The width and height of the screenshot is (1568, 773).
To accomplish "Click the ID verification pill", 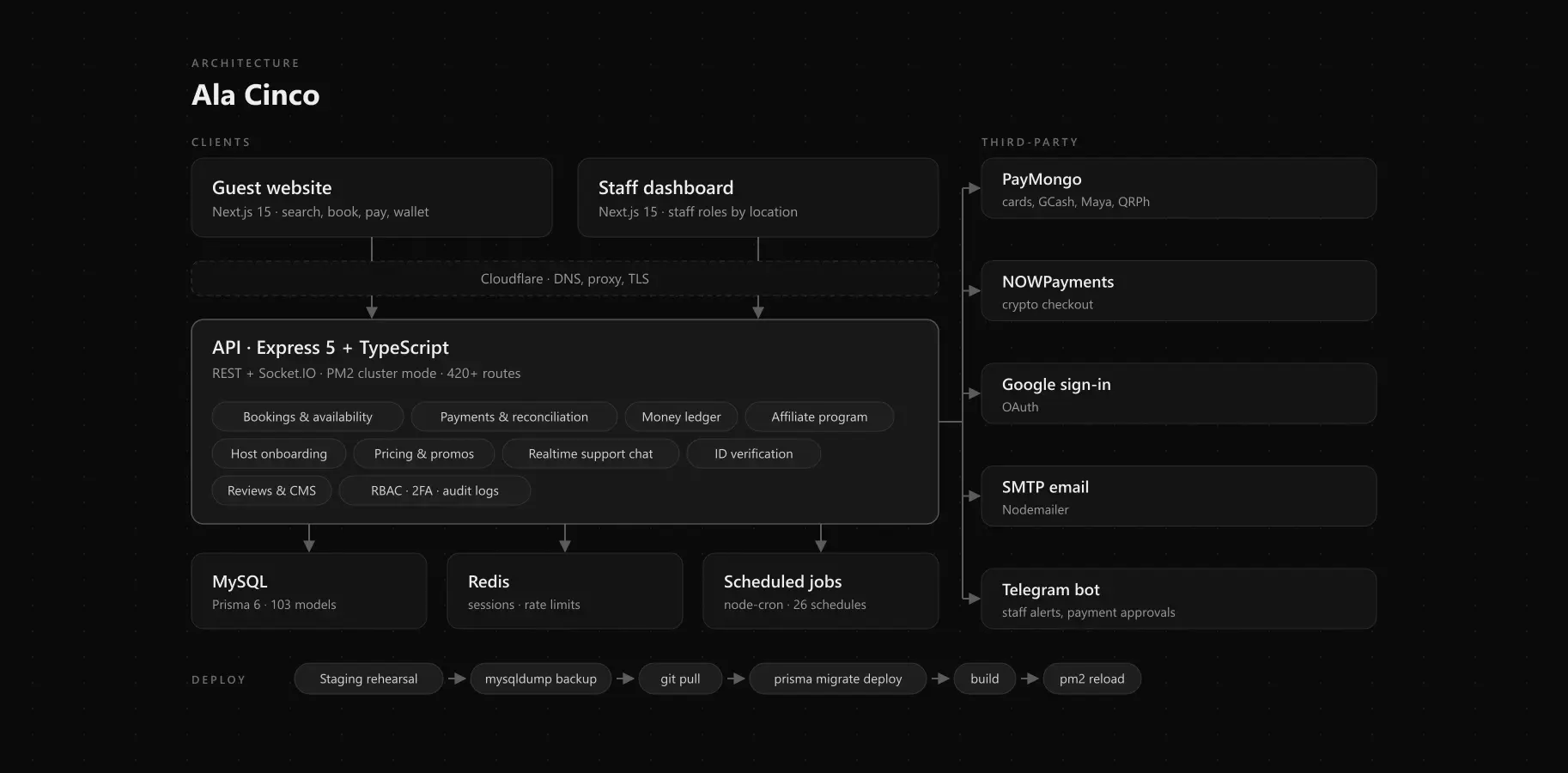I will tap(754, 453).
